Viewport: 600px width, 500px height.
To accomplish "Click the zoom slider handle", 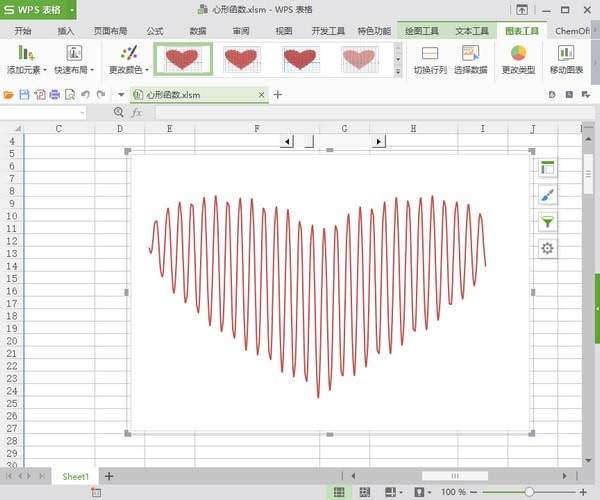I will coord(529,492).
